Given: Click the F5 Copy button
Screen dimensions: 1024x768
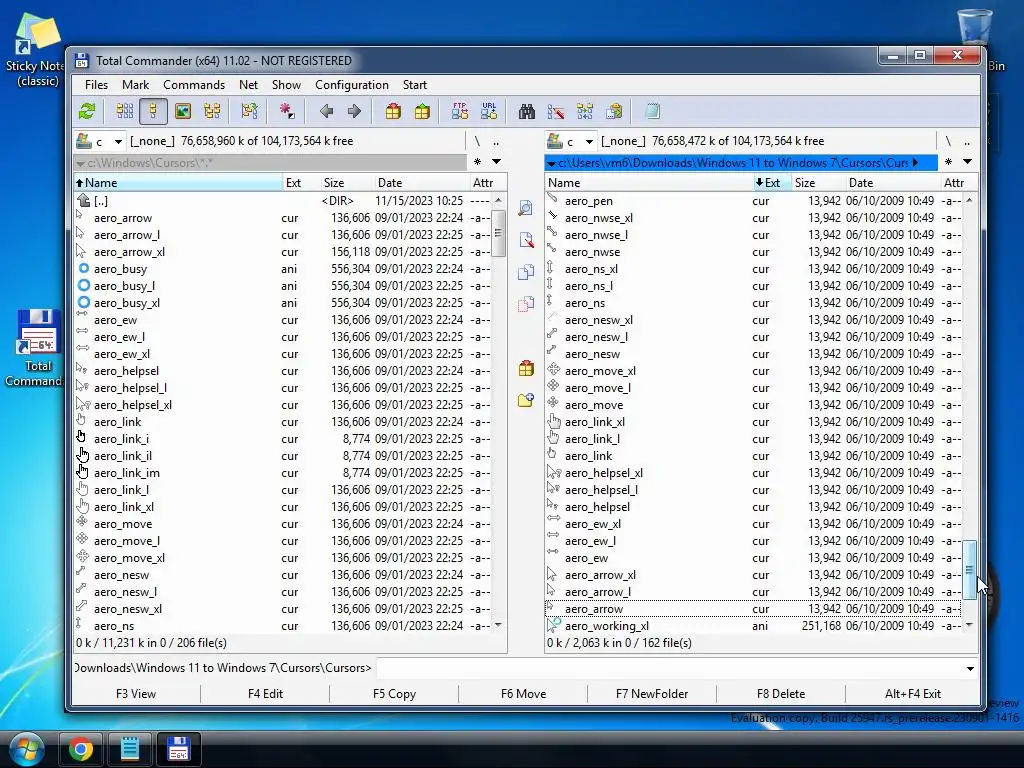Looking at the screenshot, I should point(394,694).
